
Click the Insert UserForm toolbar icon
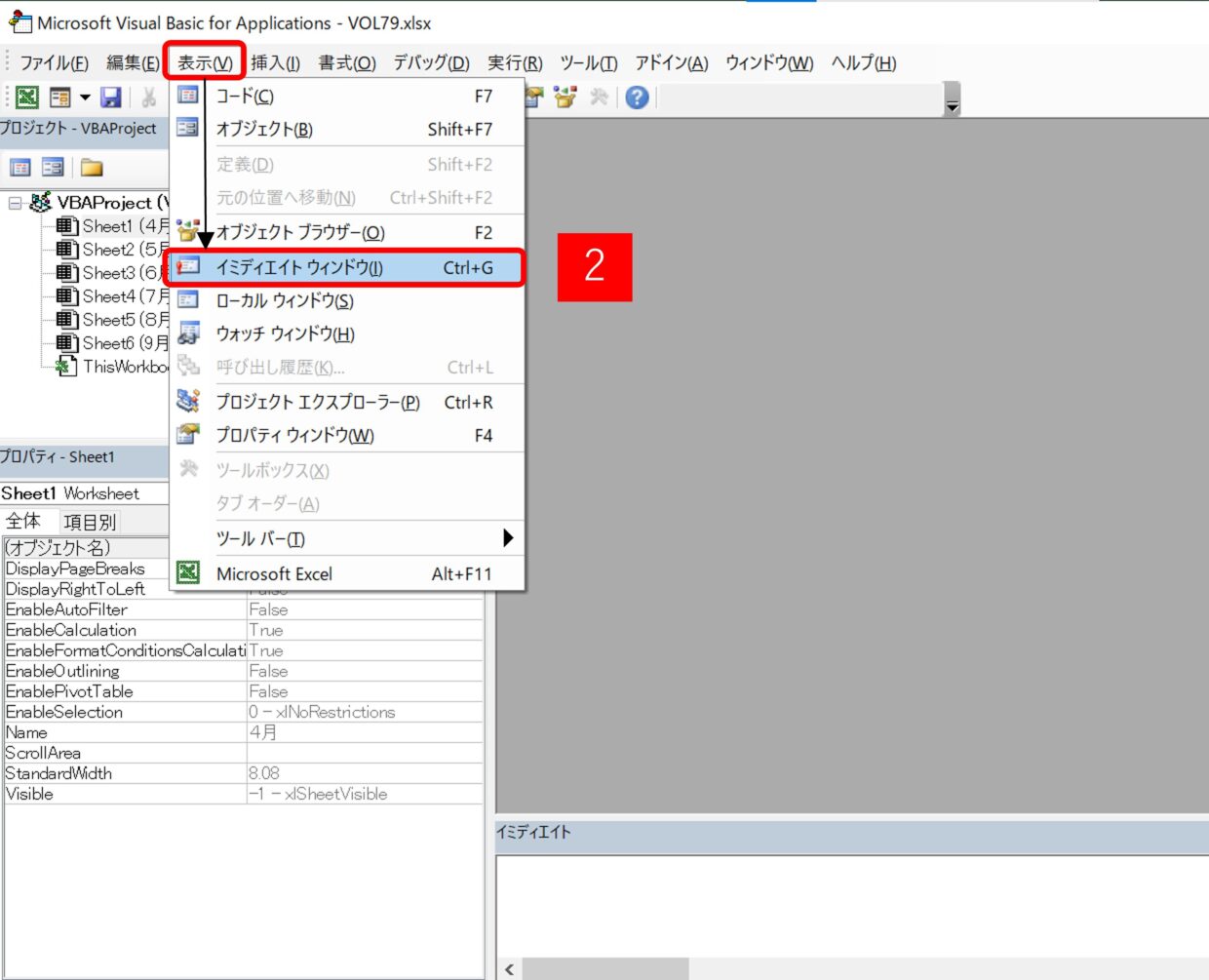[60, 97]
